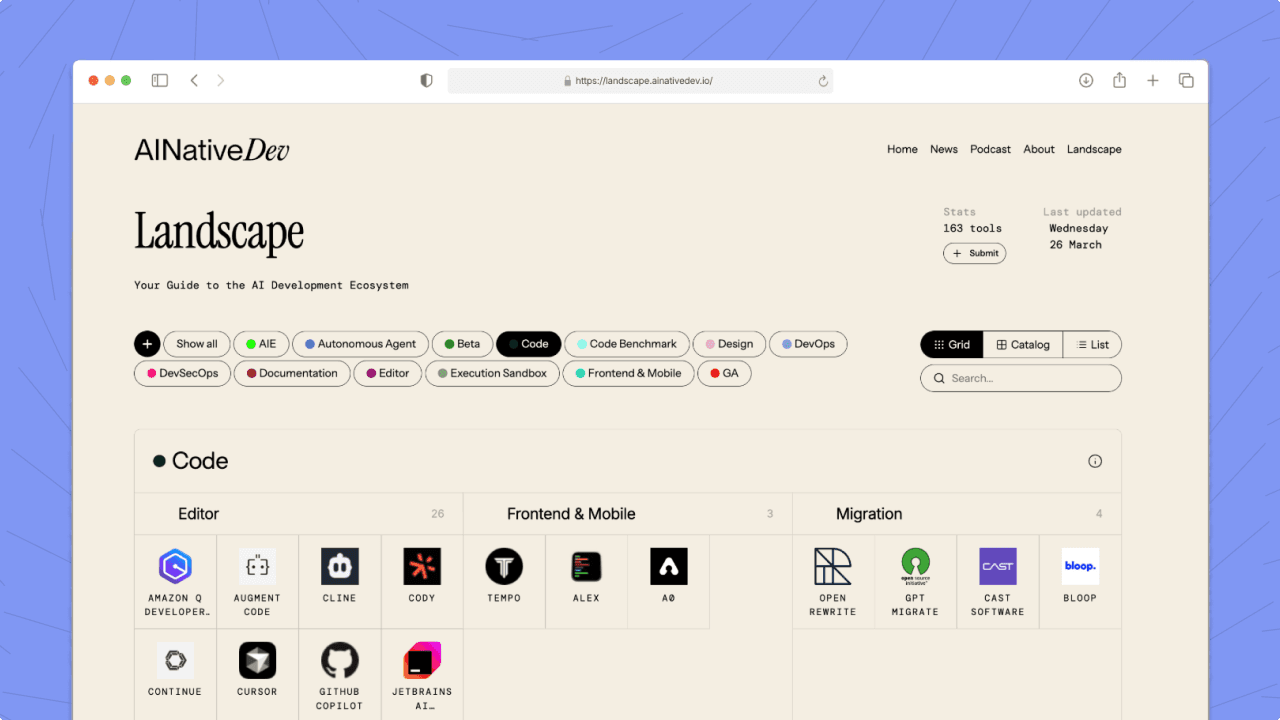Open the Alex tool icon
Screen dimensions: 1280x720
pyautogui.click(x=586, y=566)
